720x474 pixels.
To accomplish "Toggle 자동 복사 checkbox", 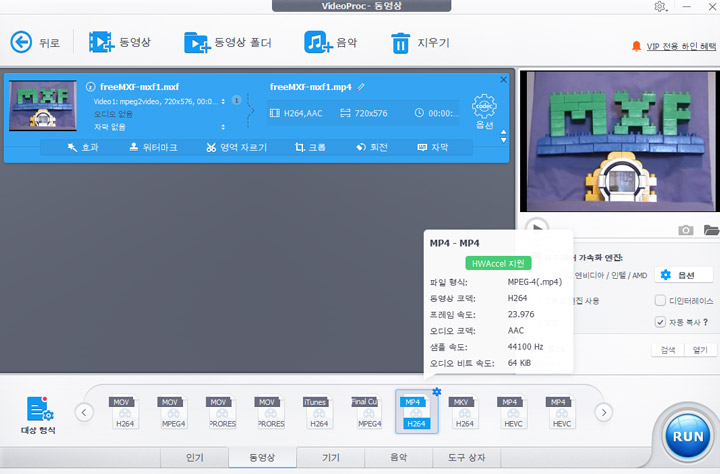I will 660,322.
